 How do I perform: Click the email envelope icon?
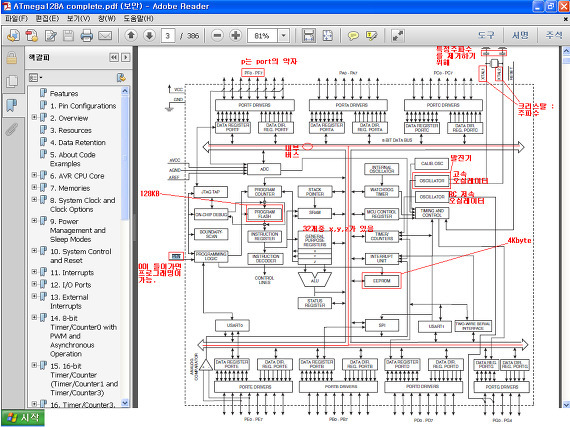point(105,35)
